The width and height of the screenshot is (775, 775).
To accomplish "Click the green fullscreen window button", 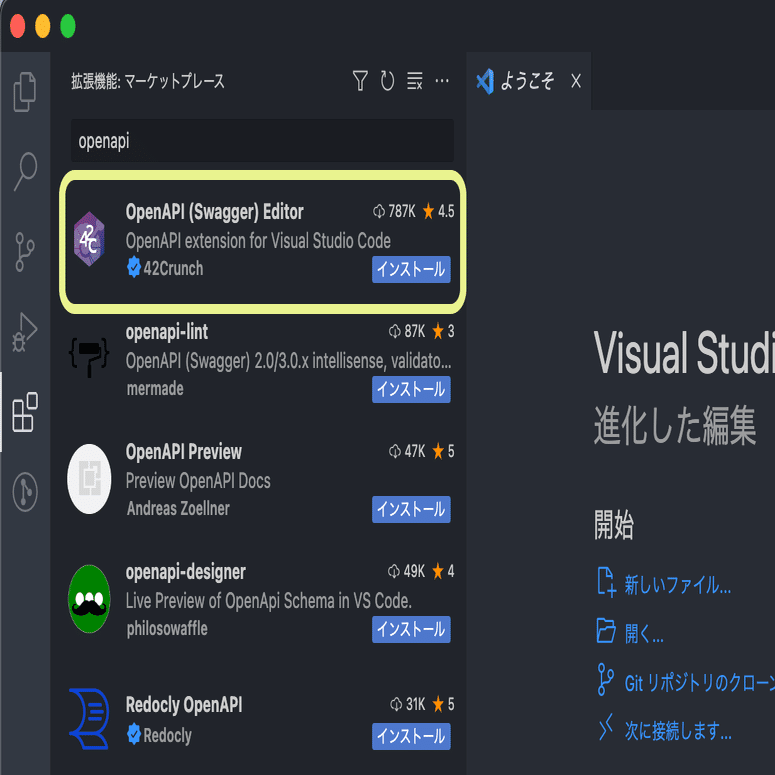I will tap(68, 26).
